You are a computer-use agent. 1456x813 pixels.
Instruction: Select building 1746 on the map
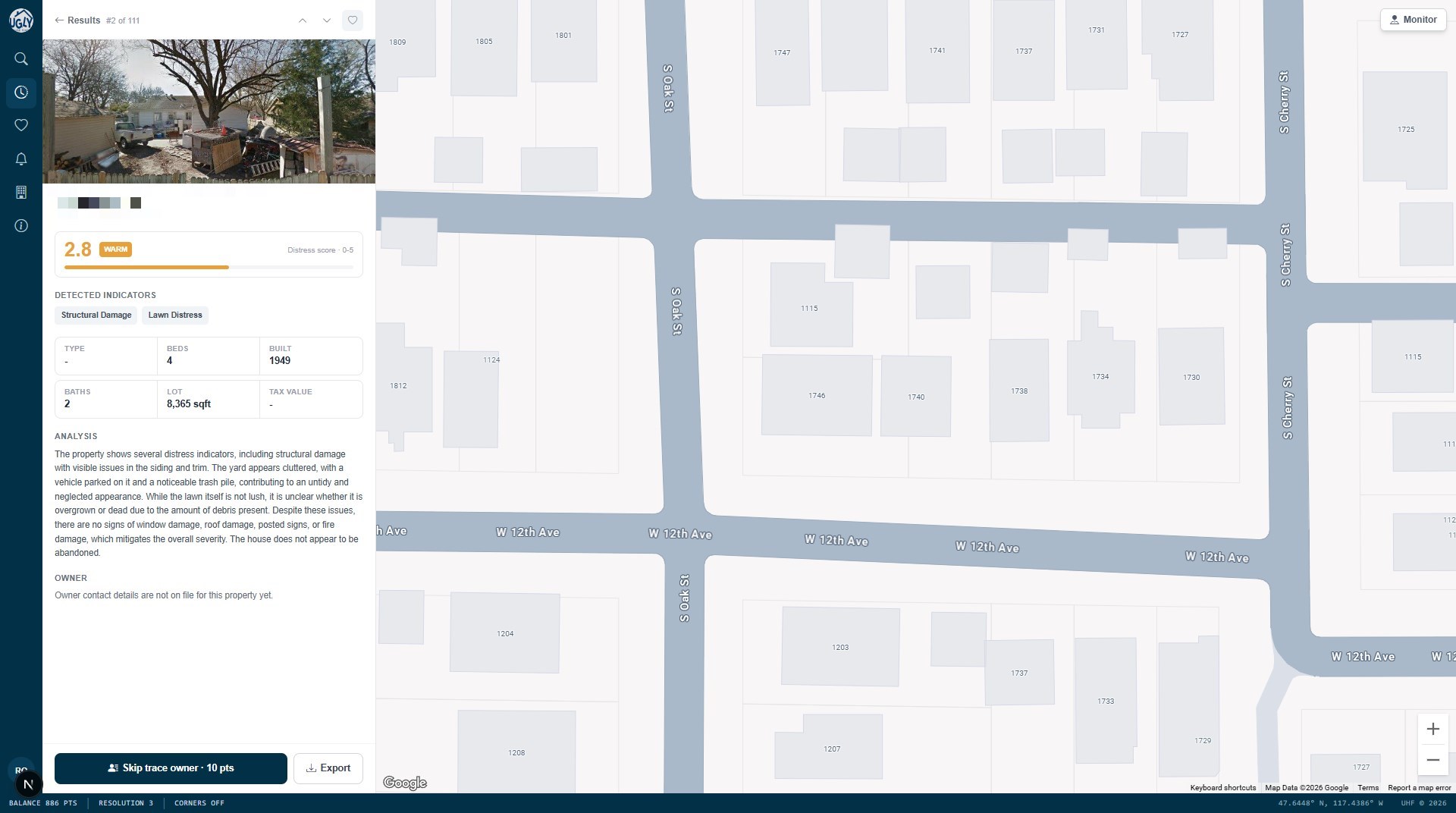(x=817, y=395)
